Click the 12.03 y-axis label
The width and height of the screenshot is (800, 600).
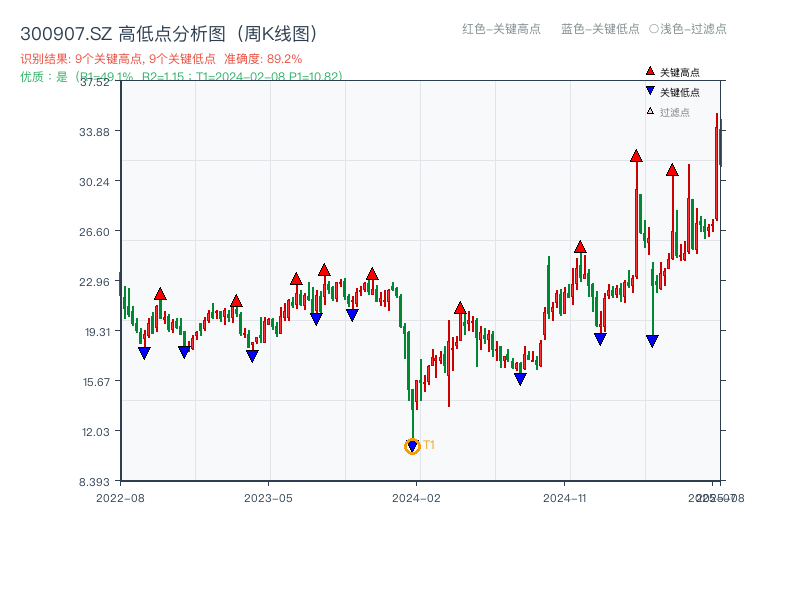(96, 432)
